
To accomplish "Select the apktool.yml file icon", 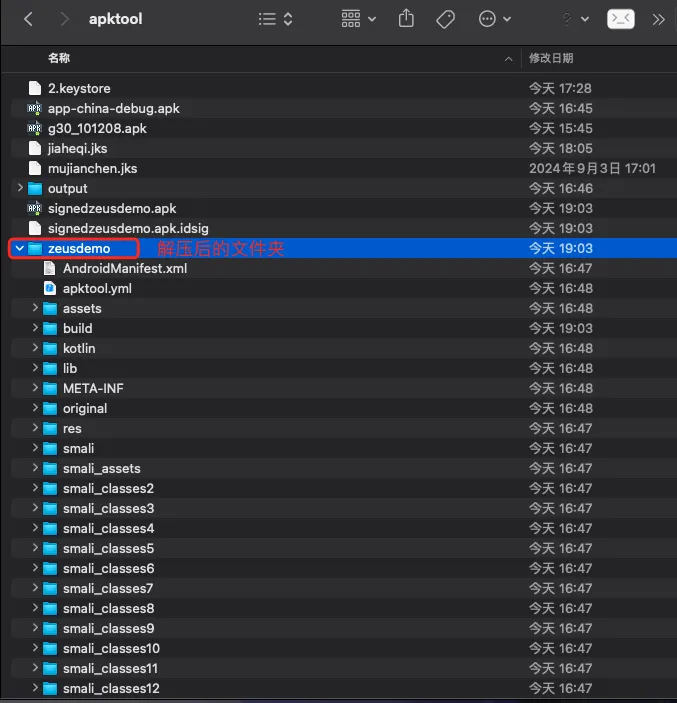I will 50,288.
